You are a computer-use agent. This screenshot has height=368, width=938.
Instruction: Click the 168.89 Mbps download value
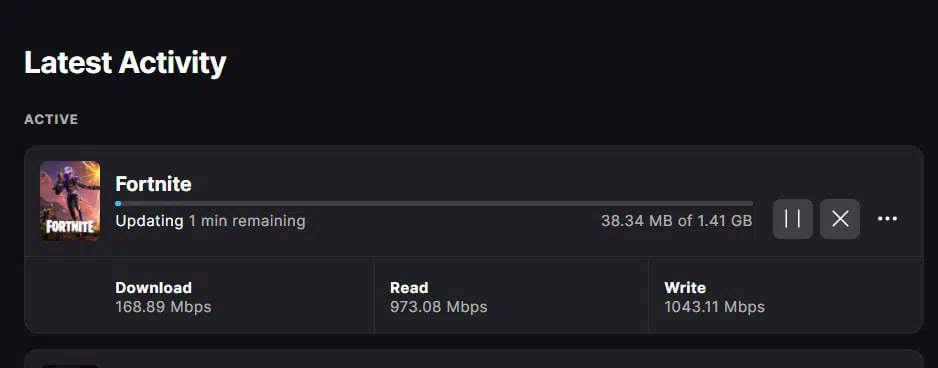pos(163,308)
